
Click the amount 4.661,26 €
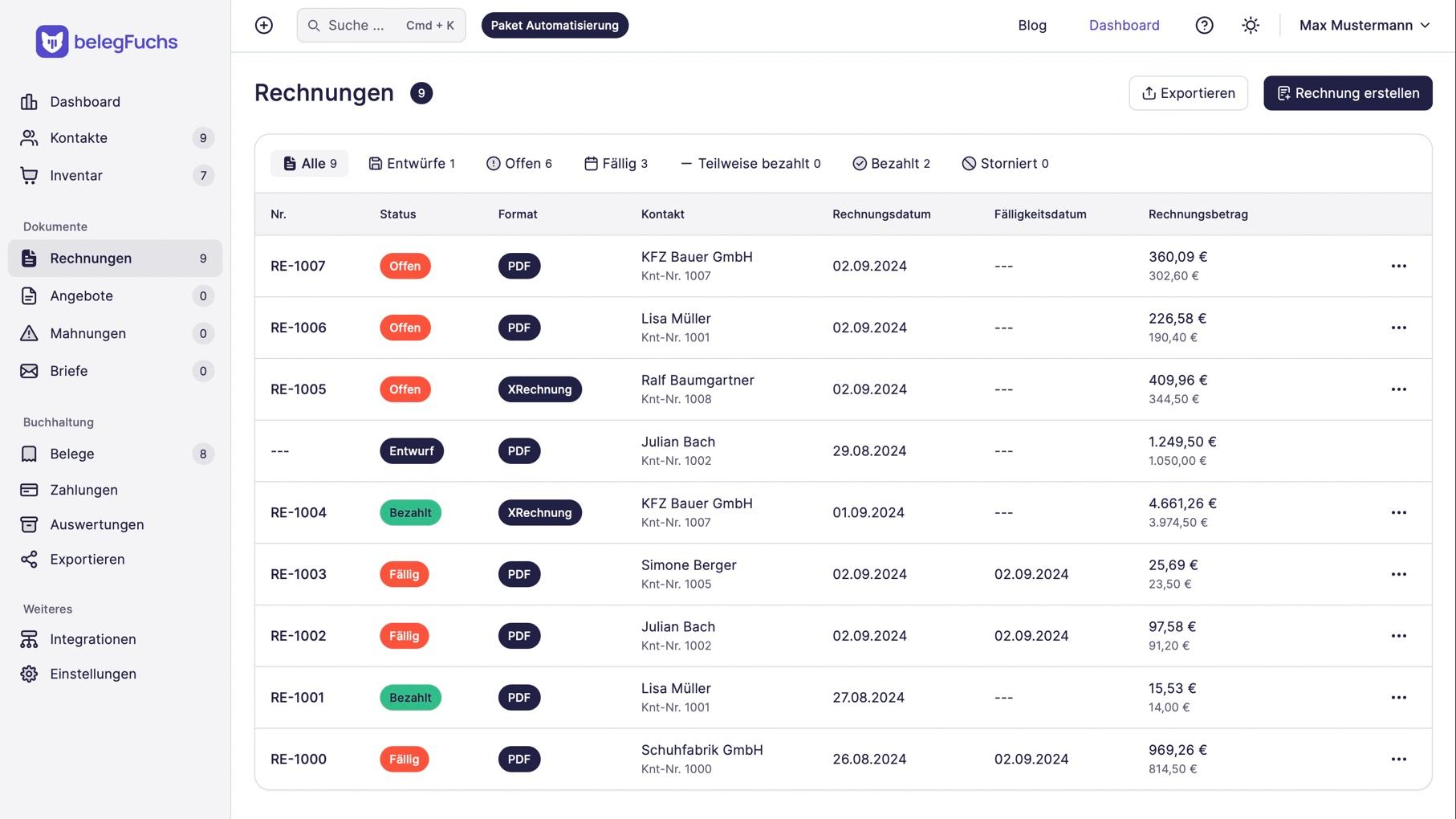tap(1182, 504)
